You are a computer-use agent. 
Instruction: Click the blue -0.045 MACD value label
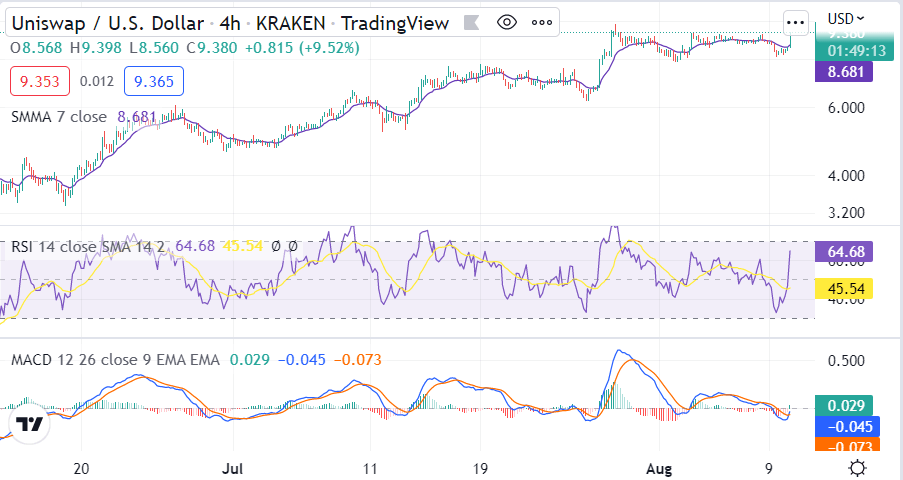pyautogui.click(x=847, y=426)
